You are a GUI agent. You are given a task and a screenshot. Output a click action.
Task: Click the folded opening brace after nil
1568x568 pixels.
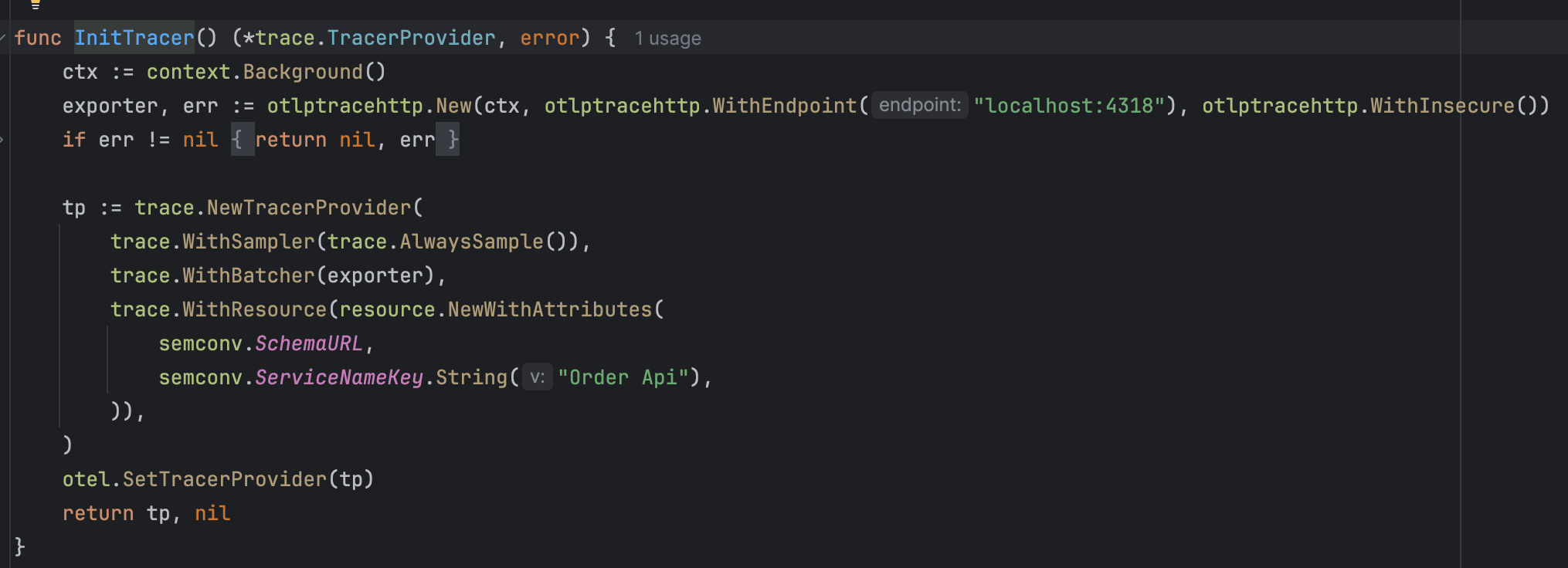241,140
